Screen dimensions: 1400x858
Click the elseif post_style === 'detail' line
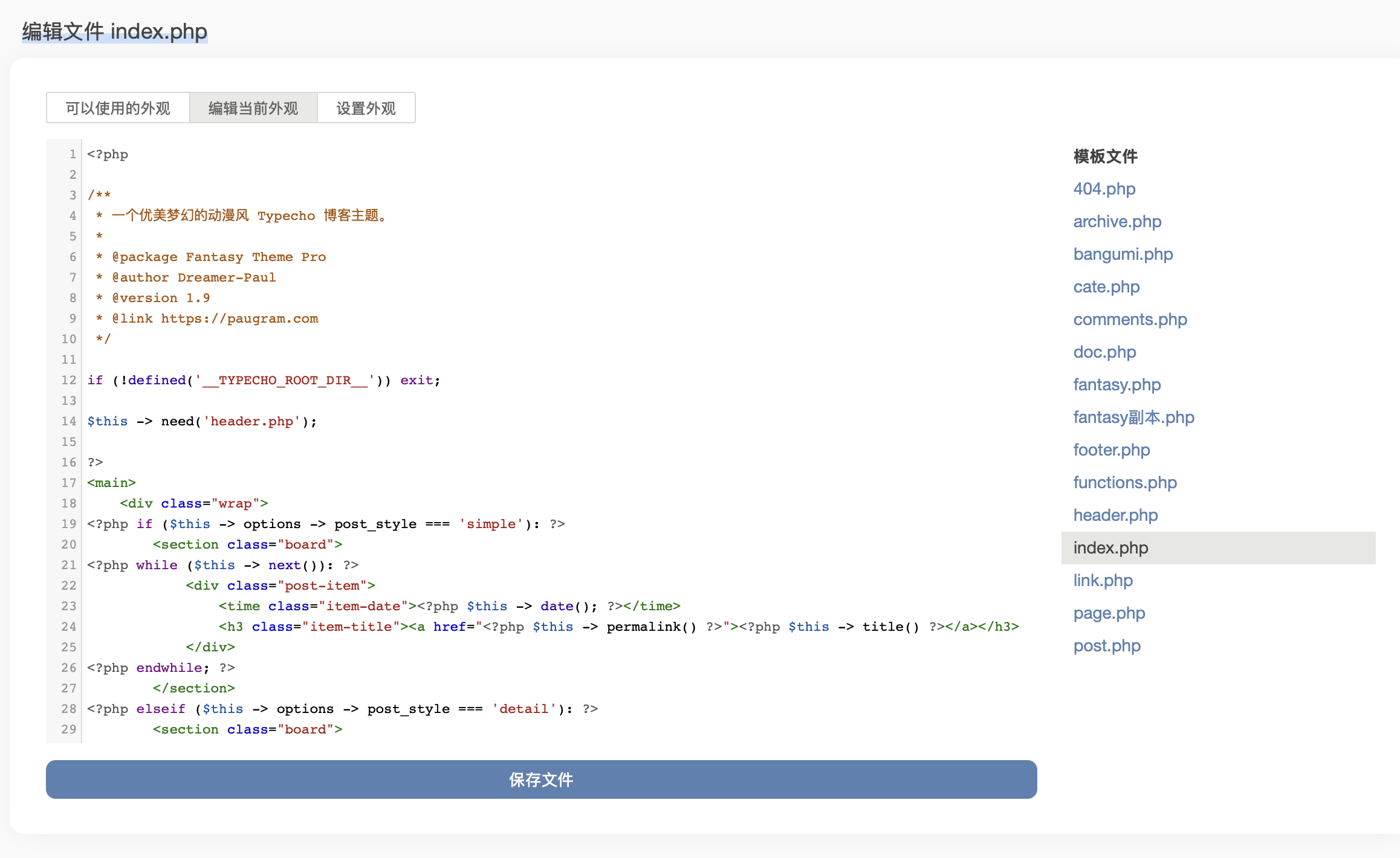tap(343, 709)
